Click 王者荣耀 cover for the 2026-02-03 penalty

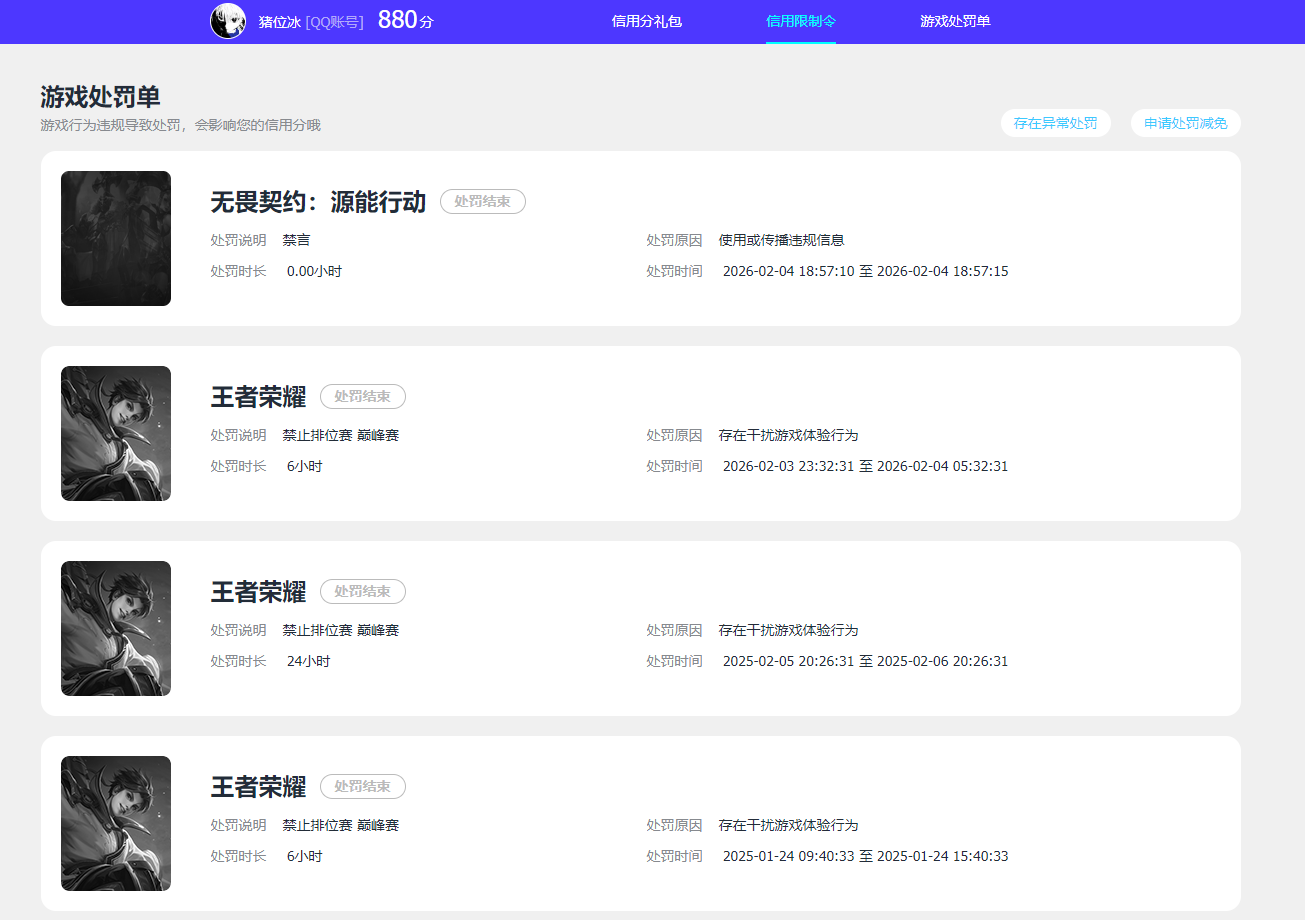[x=116, y=433]
